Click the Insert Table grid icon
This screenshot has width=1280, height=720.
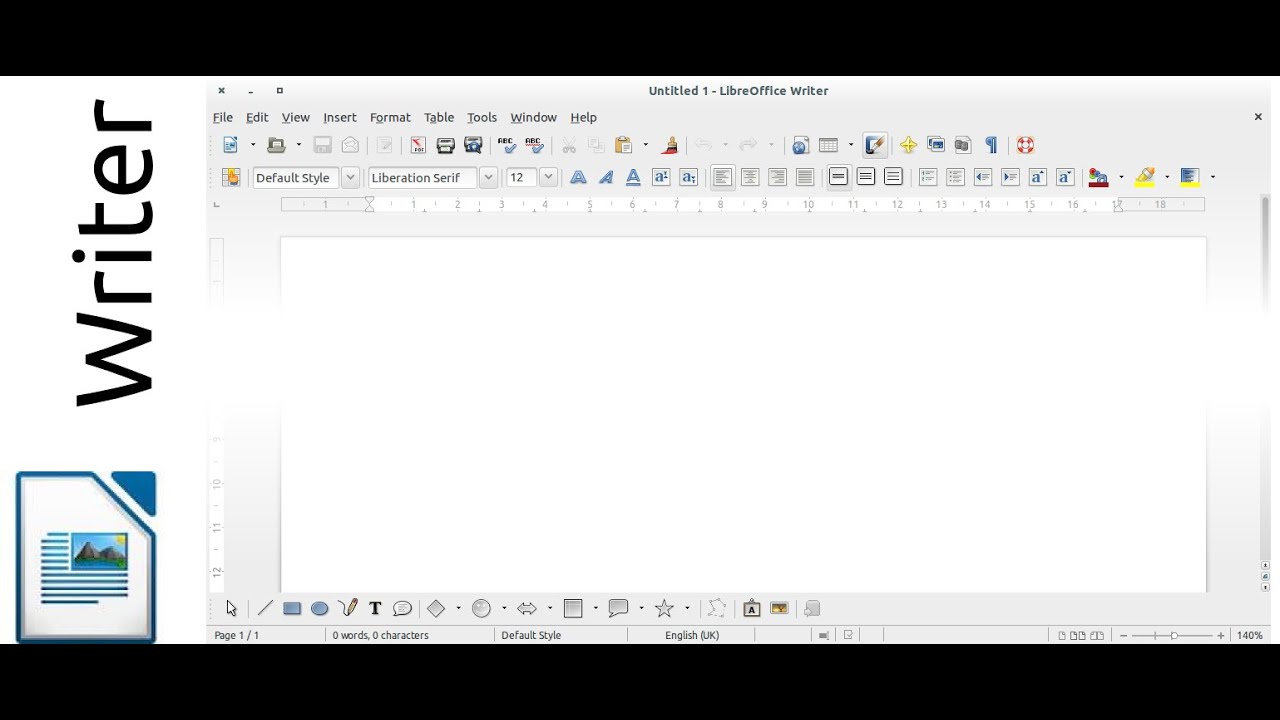(x=828, y=145)
